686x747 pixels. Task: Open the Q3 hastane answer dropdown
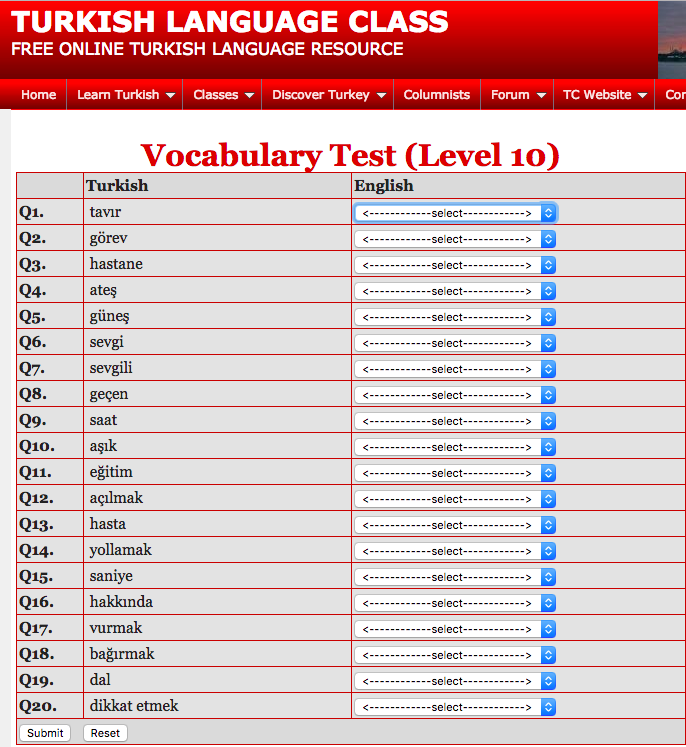click(x=455, y=265)
